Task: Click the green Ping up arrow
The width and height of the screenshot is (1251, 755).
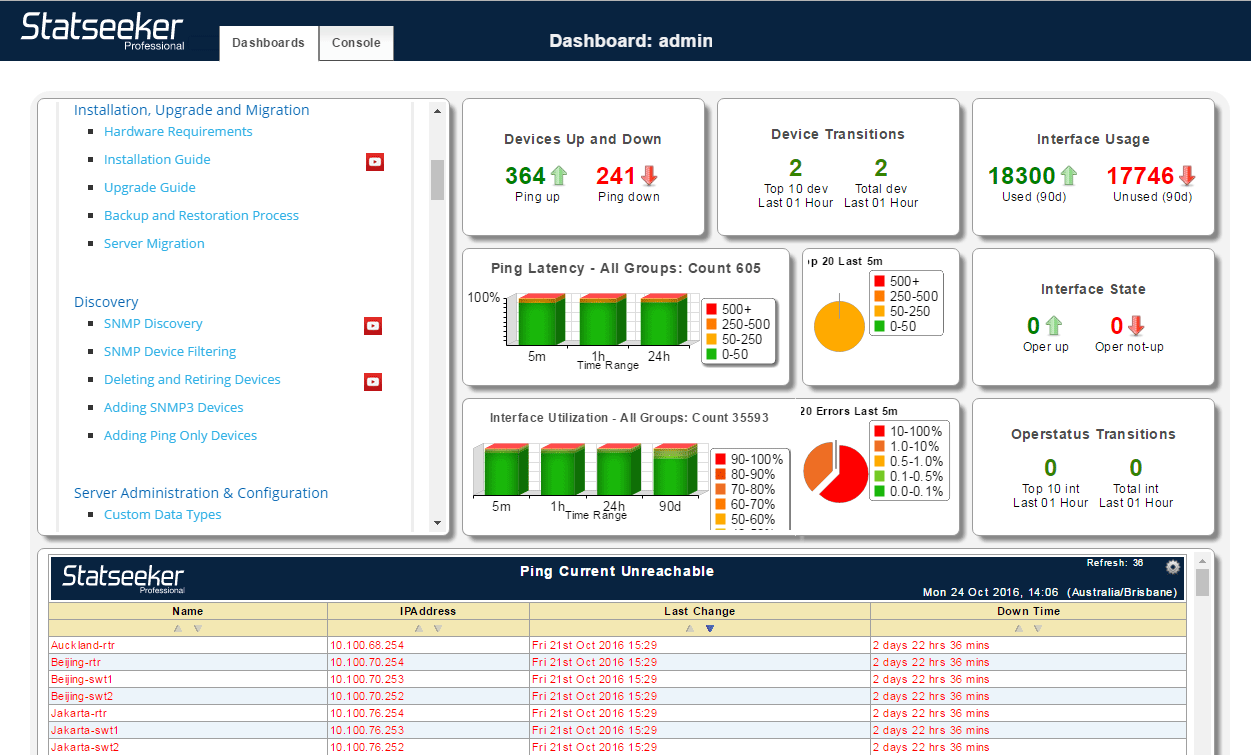Action: click(x=559, y=177)
